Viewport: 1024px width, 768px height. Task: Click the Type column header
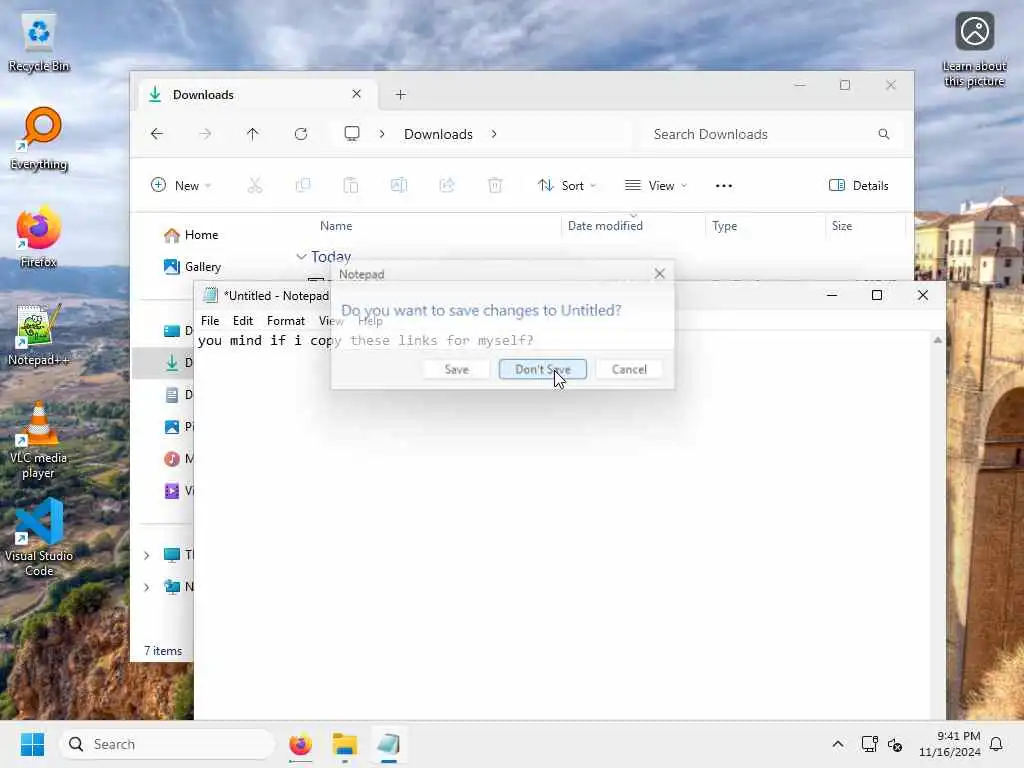(x=724, y=226)
